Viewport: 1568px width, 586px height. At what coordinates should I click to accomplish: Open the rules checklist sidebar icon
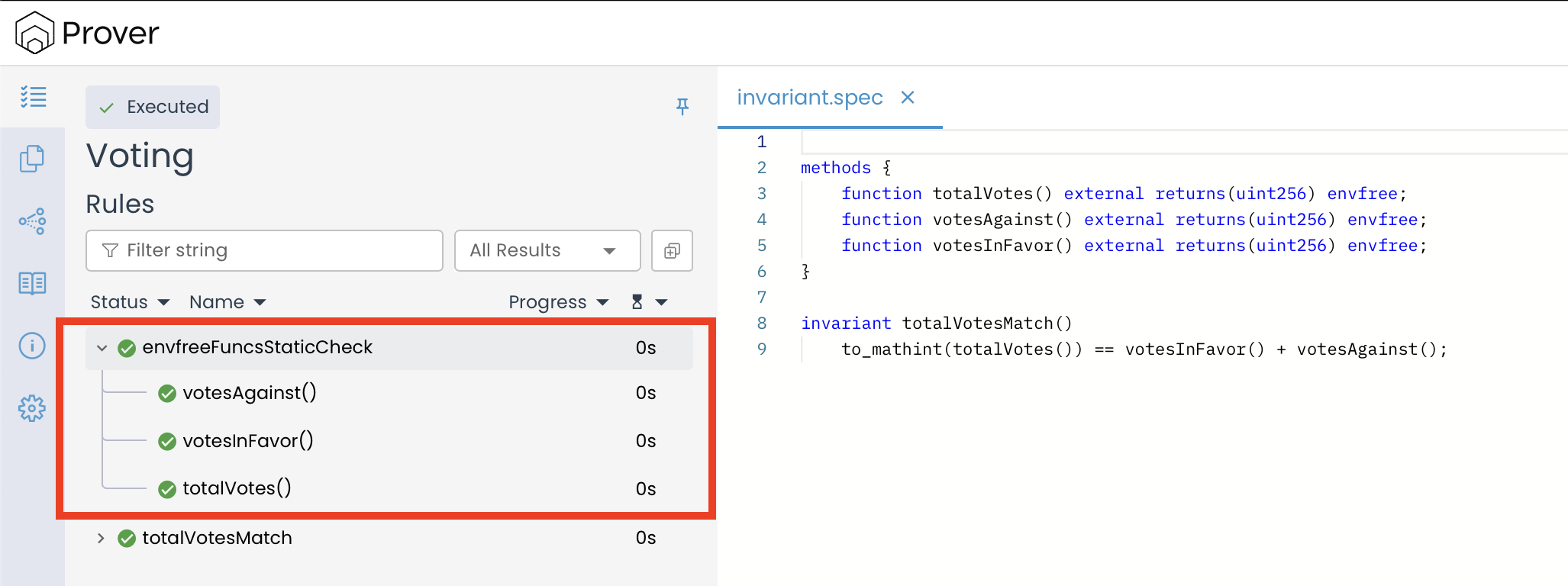[x=33, y=97]
